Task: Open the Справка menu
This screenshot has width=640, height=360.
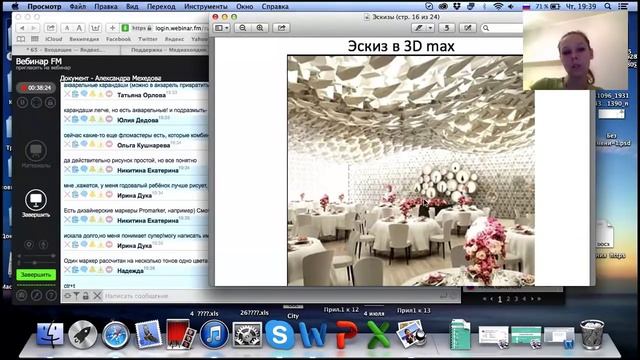Action: click(275, 7)
